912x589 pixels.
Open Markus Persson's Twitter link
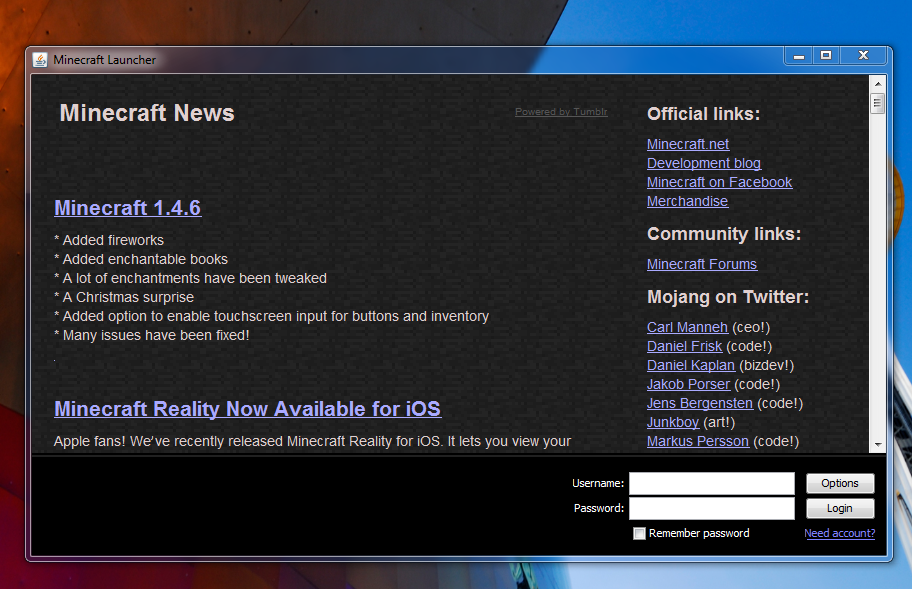tap(697, 441)
